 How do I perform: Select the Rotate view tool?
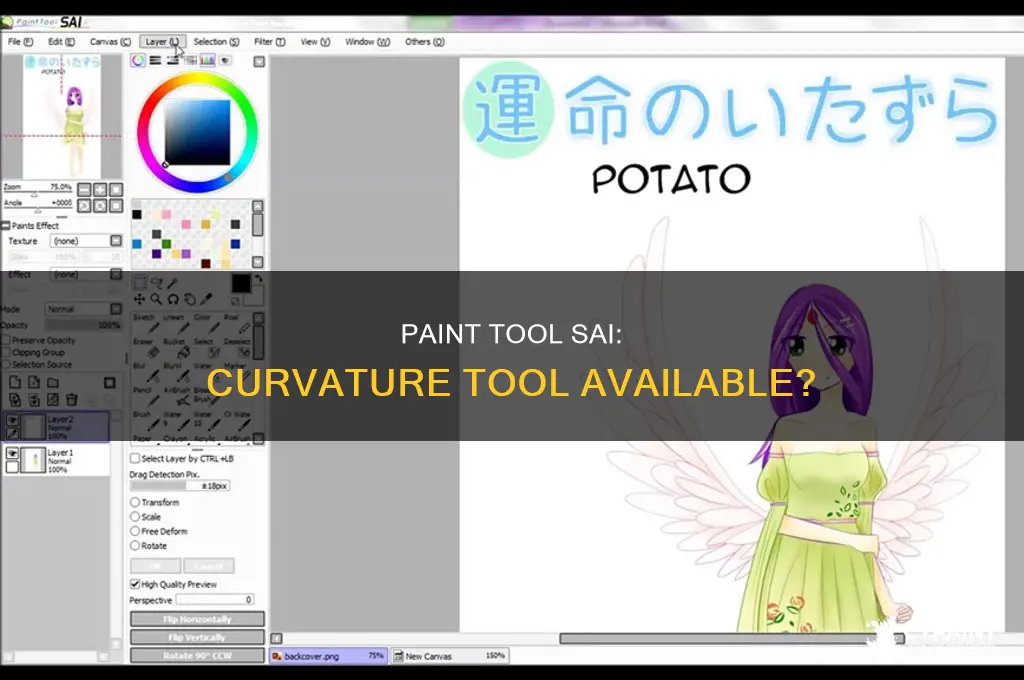(172, 299)
